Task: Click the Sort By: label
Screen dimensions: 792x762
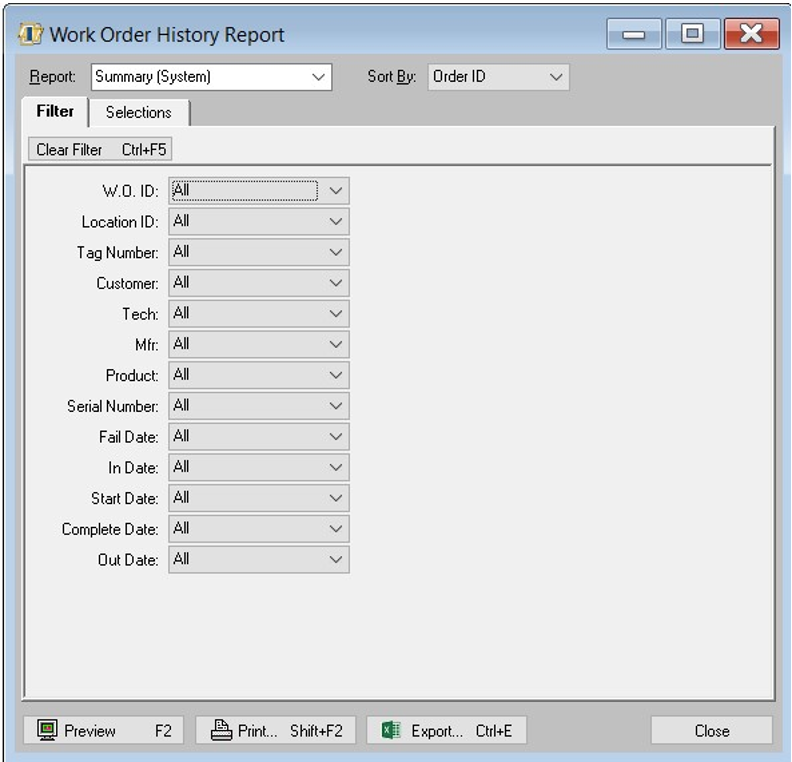Action: [392, 77]
